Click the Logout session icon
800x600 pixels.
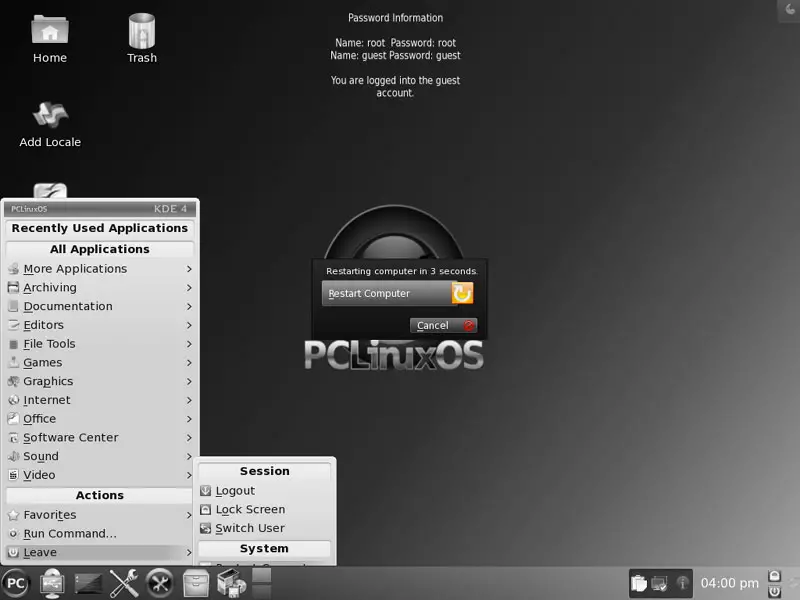pos(206,491)
